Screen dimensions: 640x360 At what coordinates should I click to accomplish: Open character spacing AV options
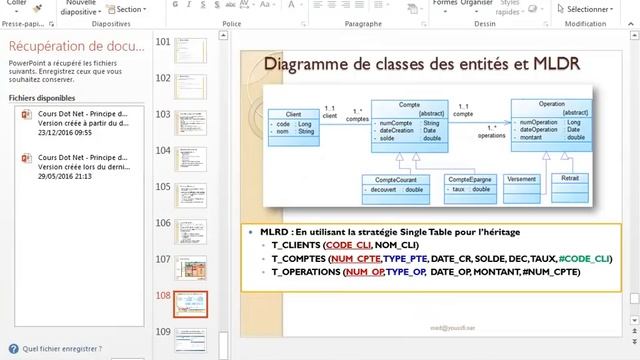[x=246, y=4]
